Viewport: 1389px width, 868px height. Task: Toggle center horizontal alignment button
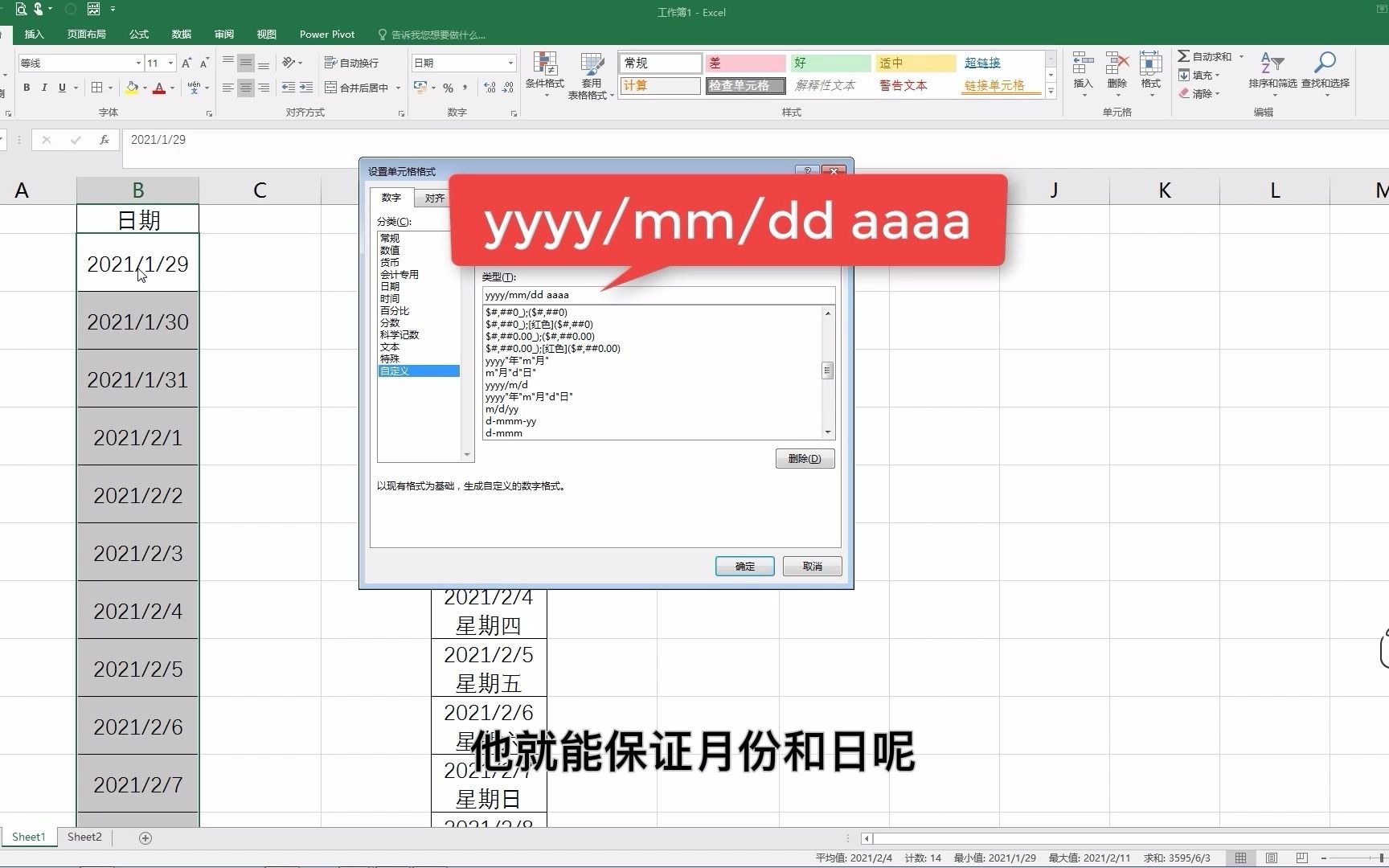(x=246, y=88)
